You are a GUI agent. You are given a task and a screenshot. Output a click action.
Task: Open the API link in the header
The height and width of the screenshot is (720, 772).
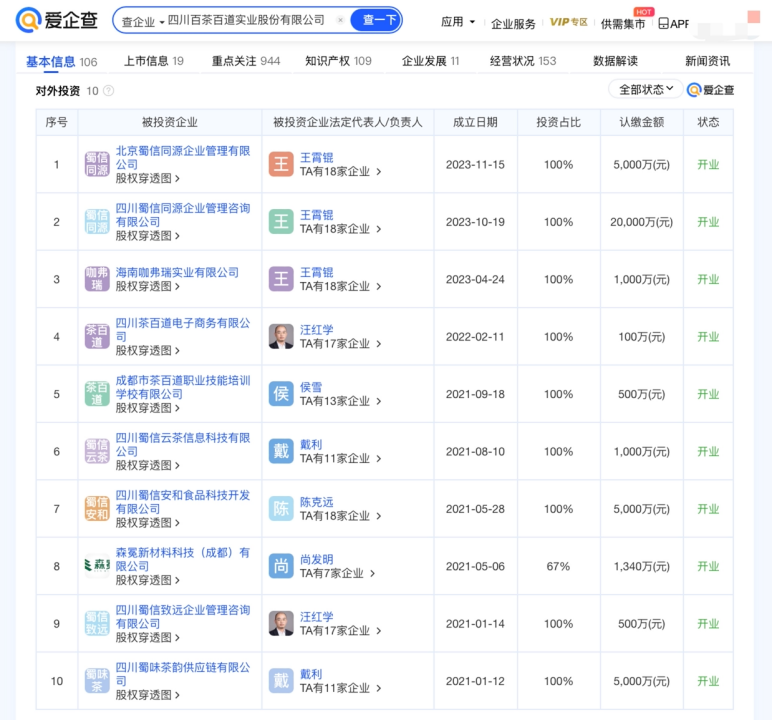(673, 23)
